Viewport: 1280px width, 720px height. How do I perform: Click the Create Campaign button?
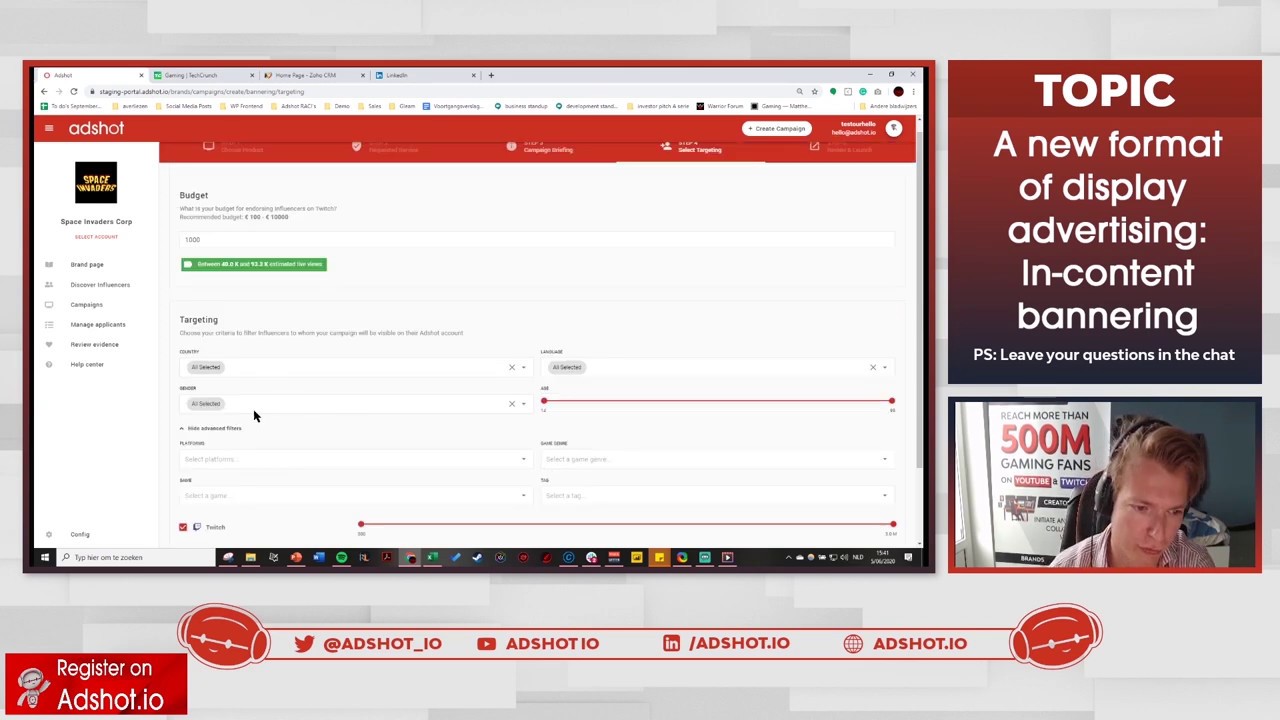776,128
